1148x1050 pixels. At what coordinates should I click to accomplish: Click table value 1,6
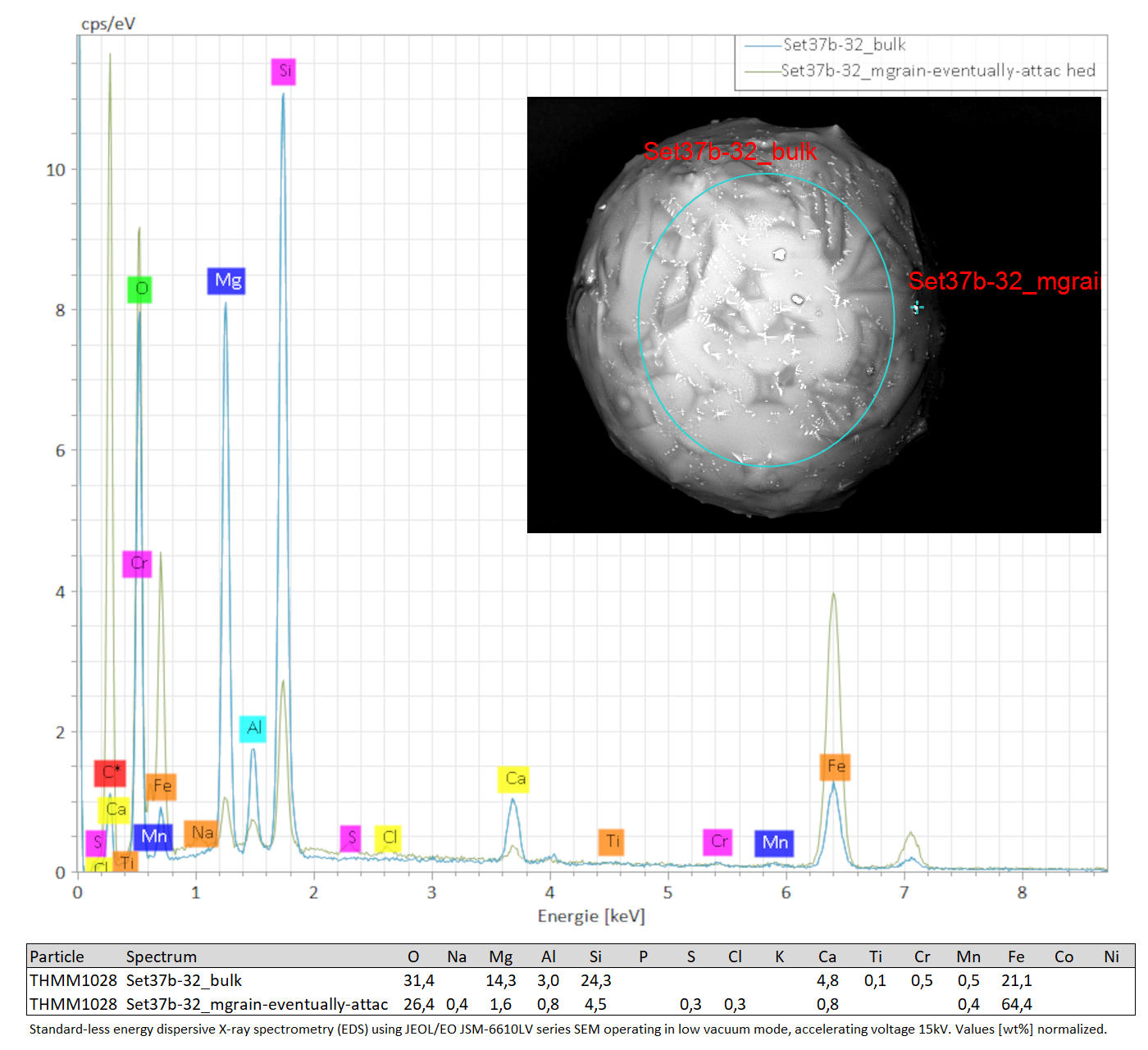[x=500, y=1004]
